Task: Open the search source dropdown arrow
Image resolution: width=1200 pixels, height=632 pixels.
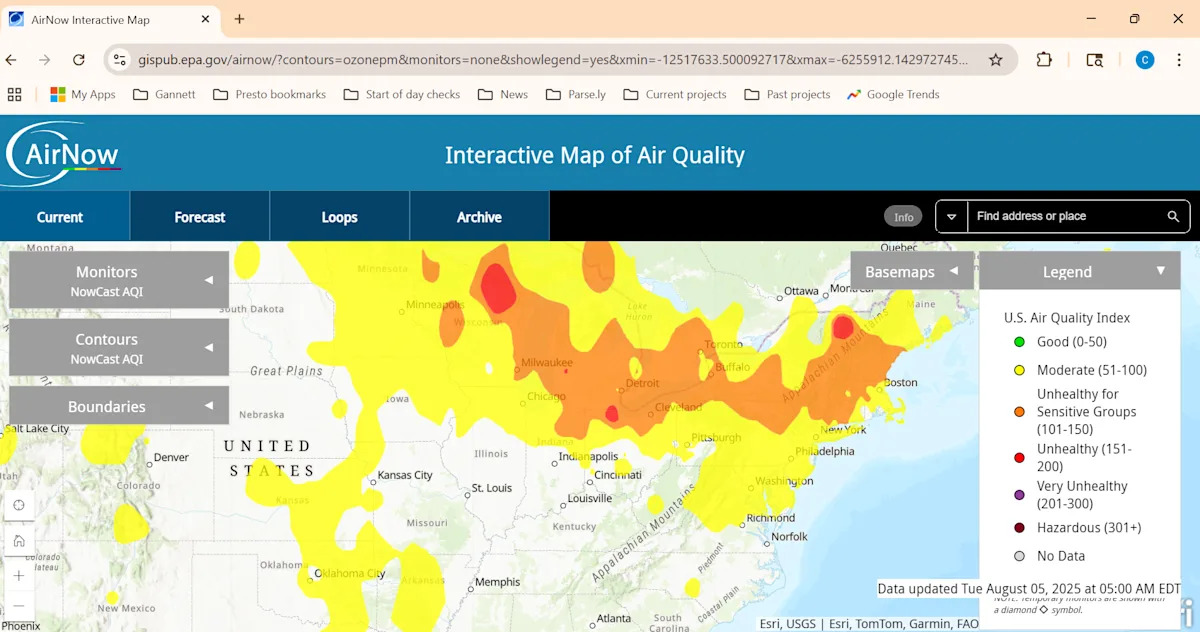Action: (x=952, y=216)
